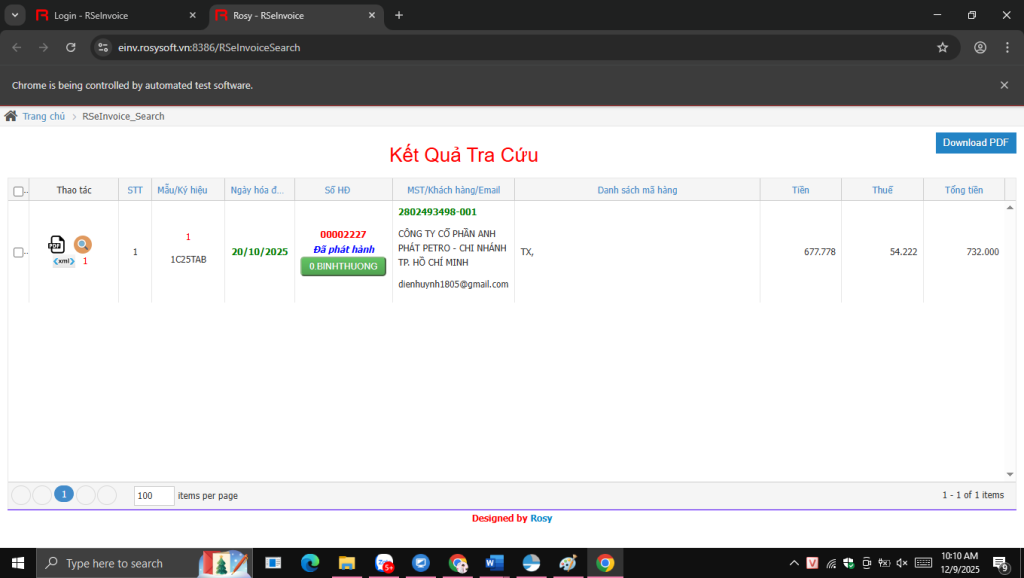The height and width of the screenshot is (578, 1024).
Task: Open the orange magnifier view icon
Action: pyautogui.click(x=83, y=244)
